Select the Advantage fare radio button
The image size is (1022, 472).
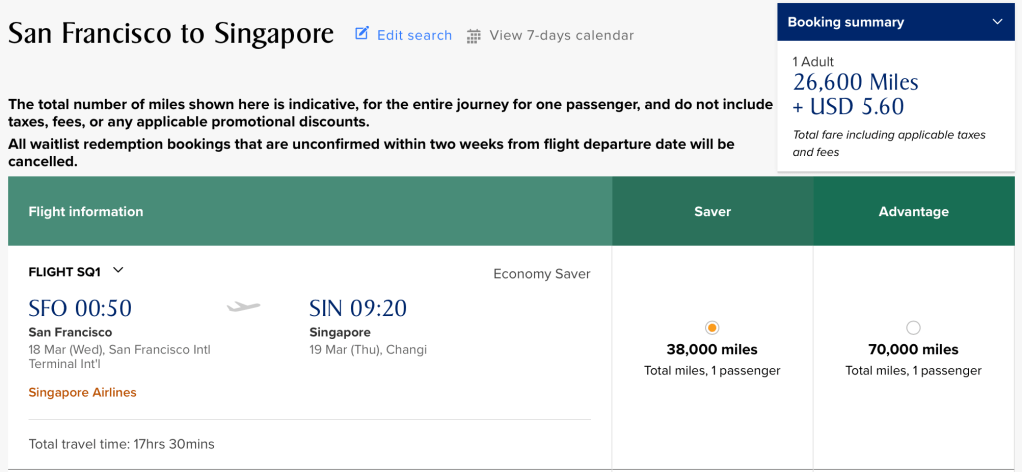coord(913,327)
